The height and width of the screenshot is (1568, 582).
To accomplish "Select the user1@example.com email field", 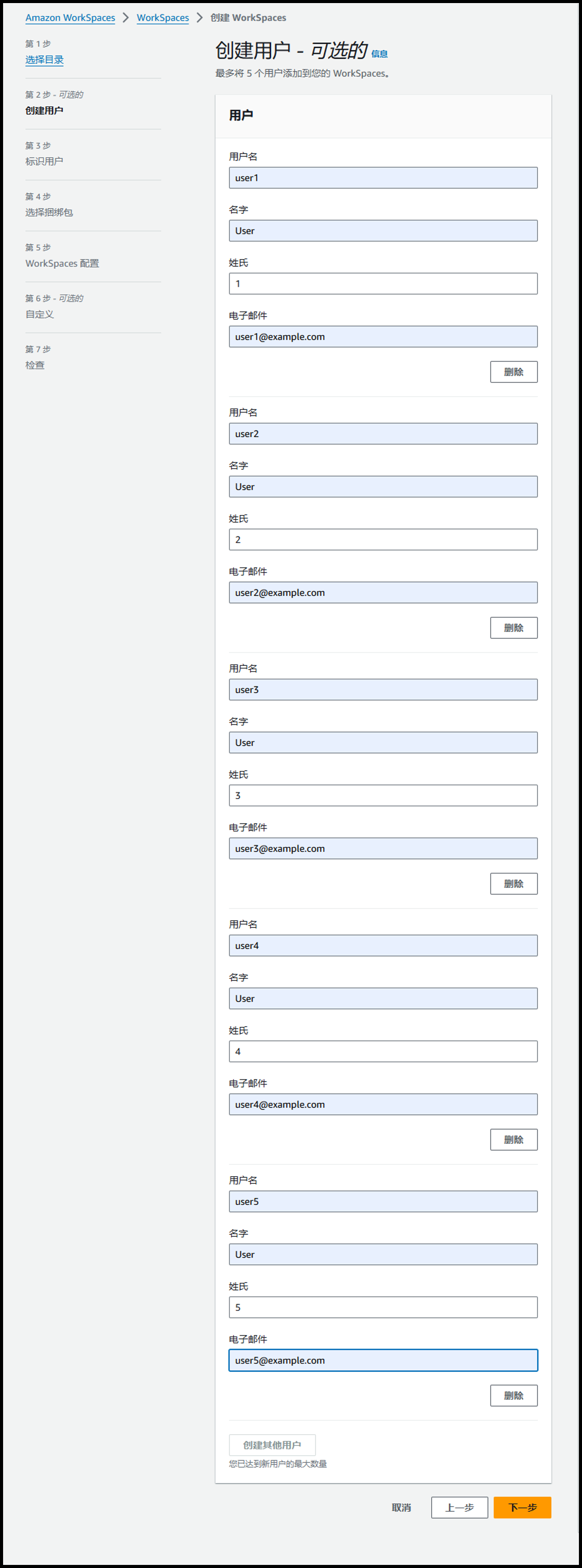I will [x=383, y=337].
